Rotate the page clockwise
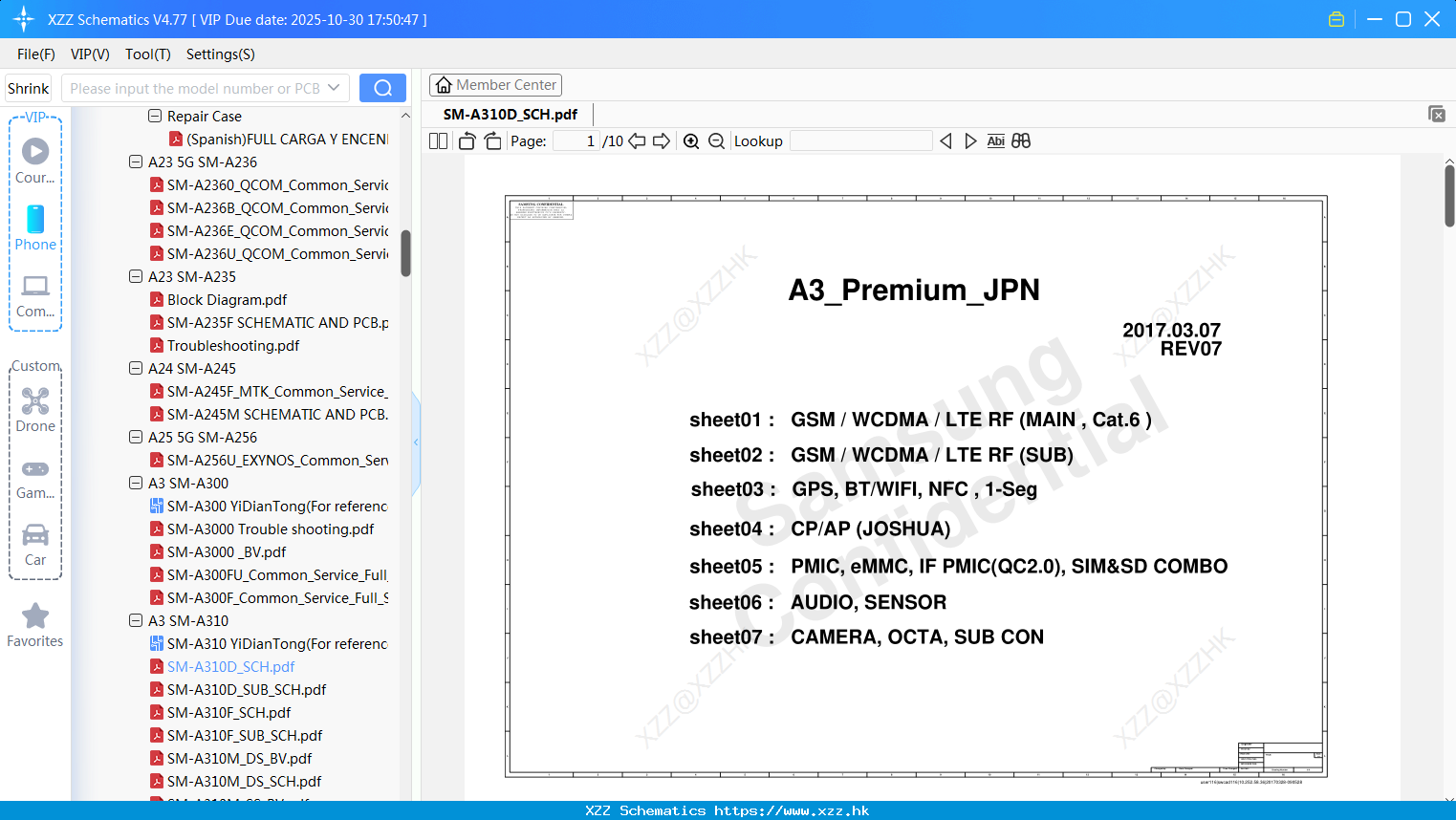This screenshot has height=820, width=1456. 492,141
